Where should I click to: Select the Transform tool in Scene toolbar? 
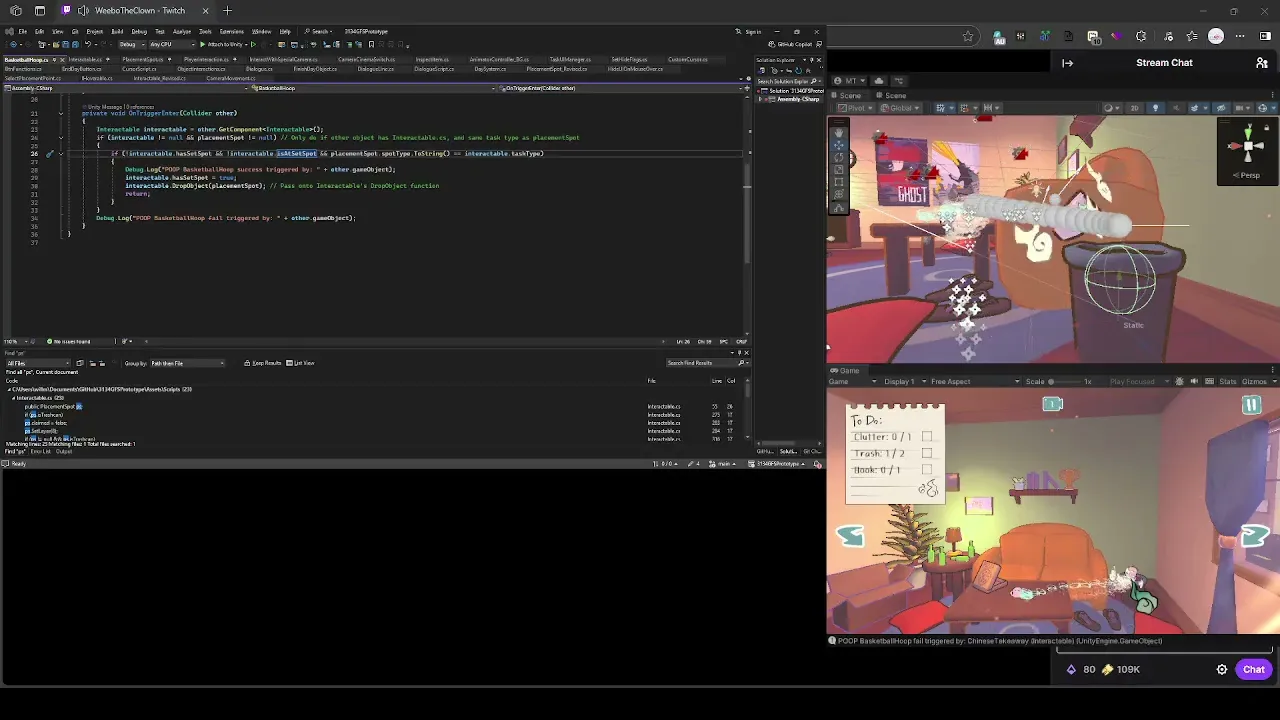point(839,194)
